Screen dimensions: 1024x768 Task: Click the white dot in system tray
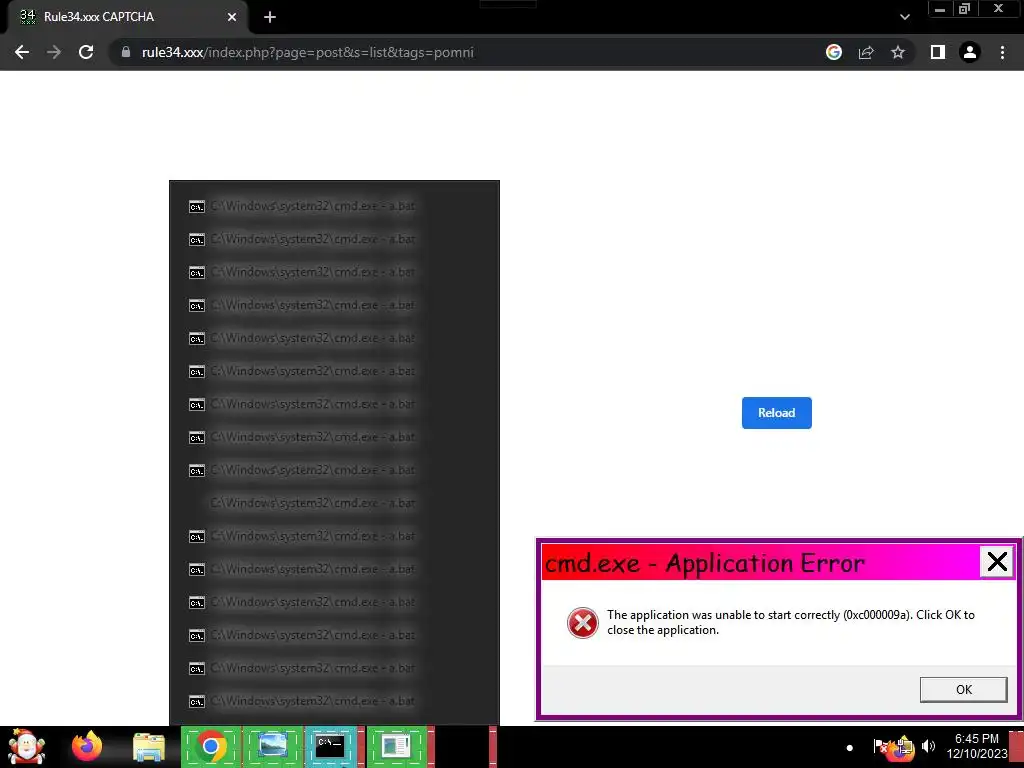click(x=850, y=748)
